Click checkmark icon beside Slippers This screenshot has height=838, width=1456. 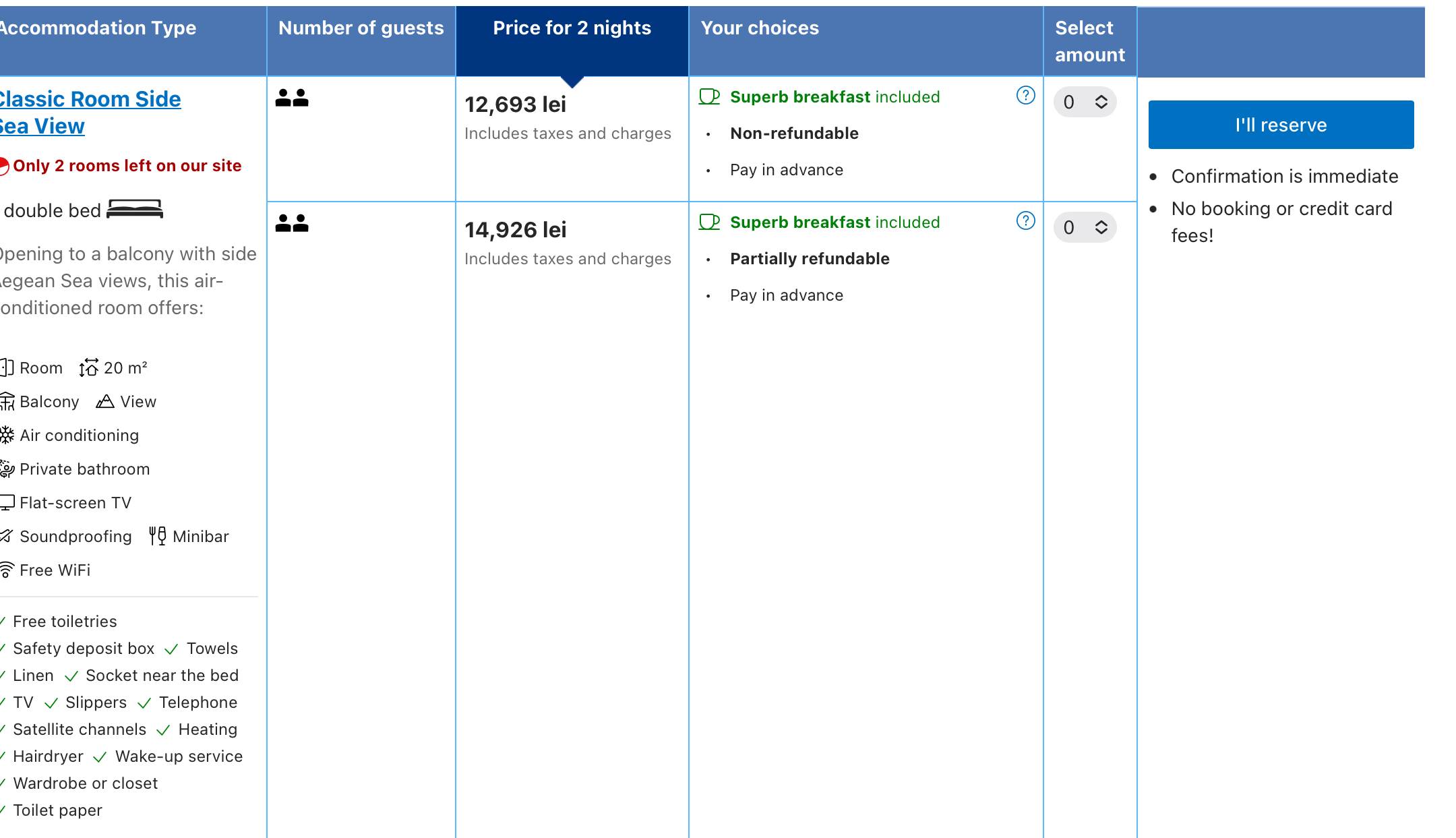coord(51,703)
